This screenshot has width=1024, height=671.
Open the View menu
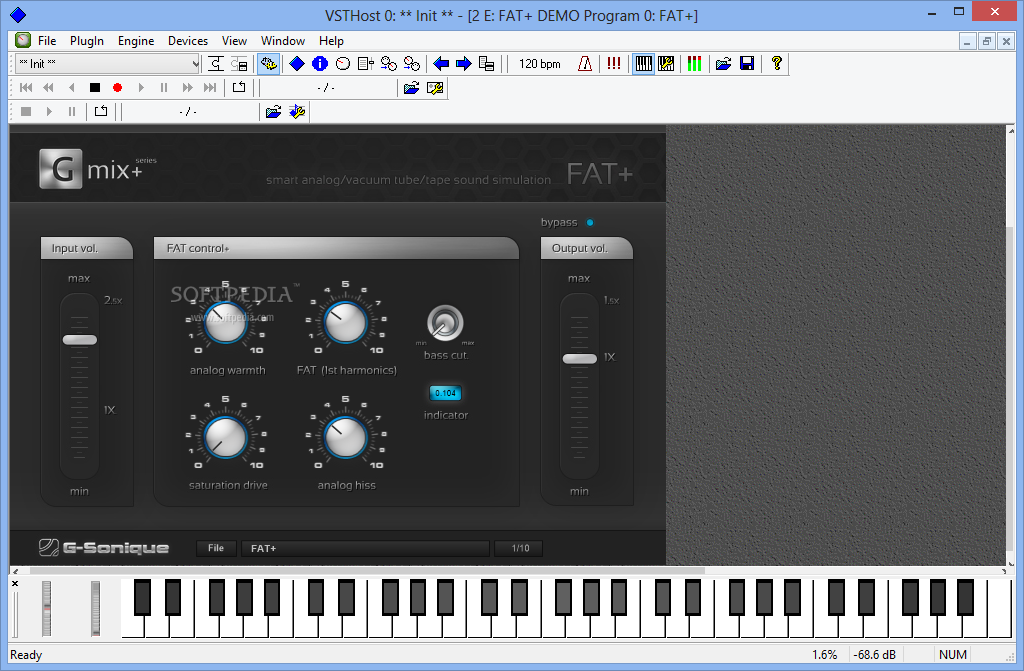click(234, 41)
